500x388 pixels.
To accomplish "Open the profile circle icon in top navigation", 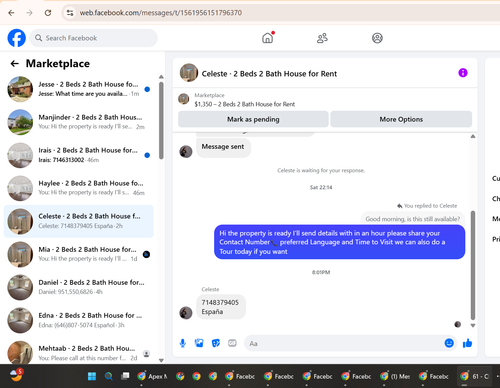I will click(377, 38).
